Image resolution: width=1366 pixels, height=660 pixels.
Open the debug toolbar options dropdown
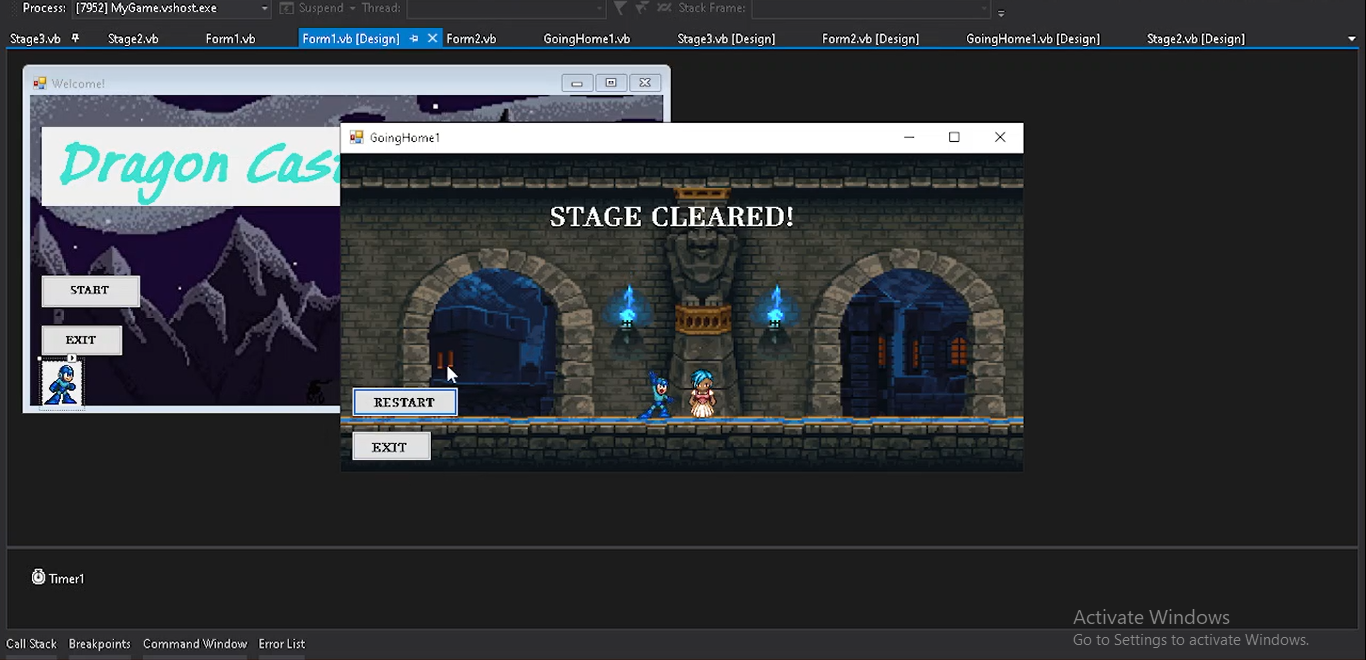pos(1001,13)
